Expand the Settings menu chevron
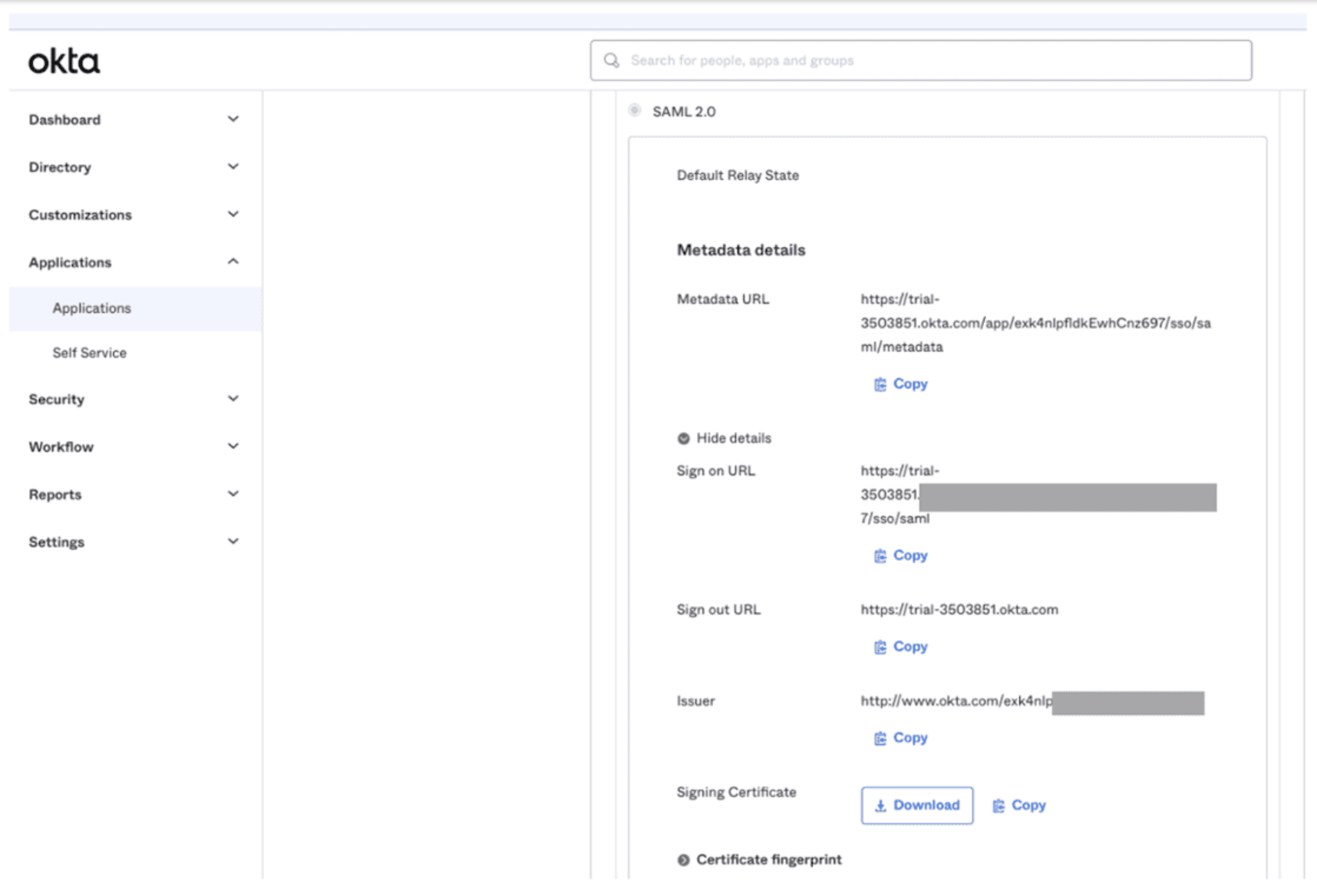The height and width of the screenshot is (896, 1317). (233, 541)
